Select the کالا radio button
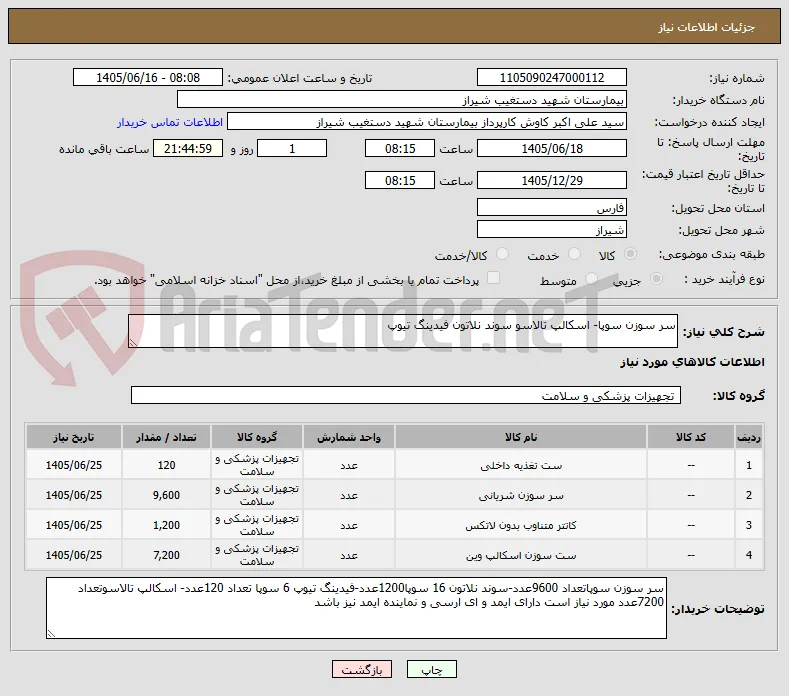The height and width of the screenshot is (696, 789). pos(630,254)
